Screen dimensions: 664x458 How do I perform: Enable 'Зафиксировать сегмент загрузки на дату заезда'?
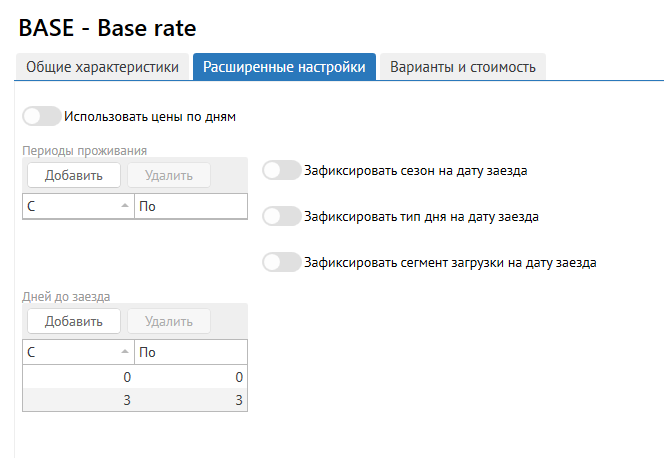[x=281, y=263]
